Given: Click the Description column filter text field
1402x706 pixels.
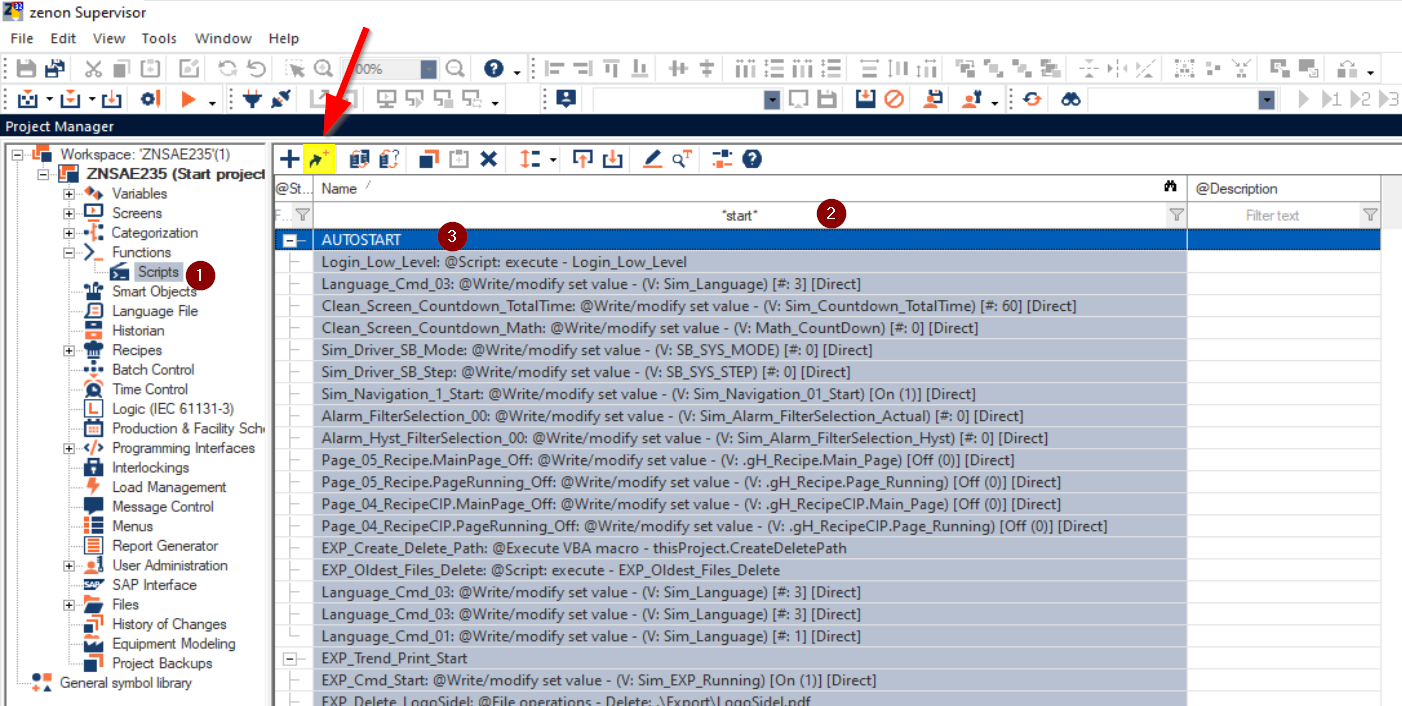Looking at the screenshot, I should (x=1273, y=215).
